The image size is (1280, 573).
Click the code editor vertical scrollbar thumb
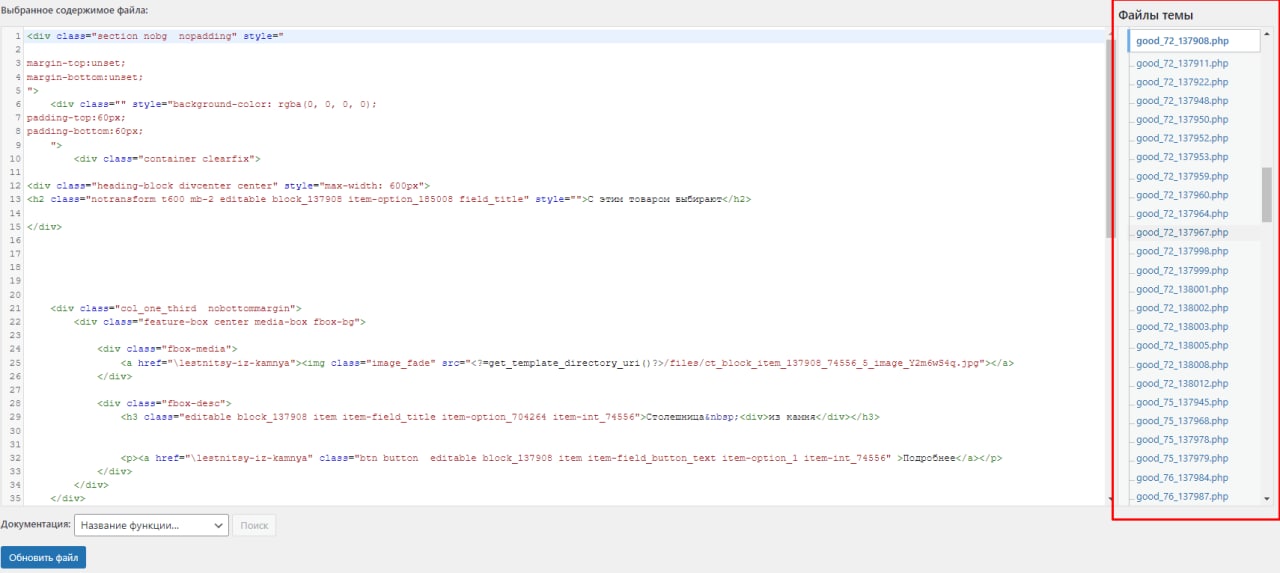pyautogui.click(x=1110, y=139)
